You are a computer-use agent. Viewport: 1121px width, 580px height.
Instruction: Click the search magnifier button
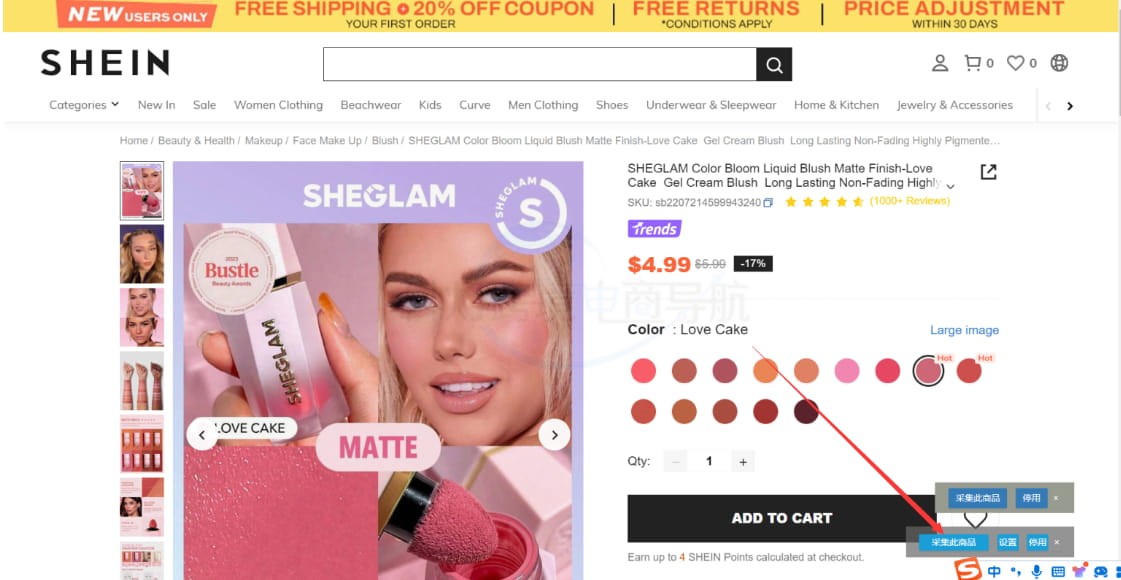[774, 64]
